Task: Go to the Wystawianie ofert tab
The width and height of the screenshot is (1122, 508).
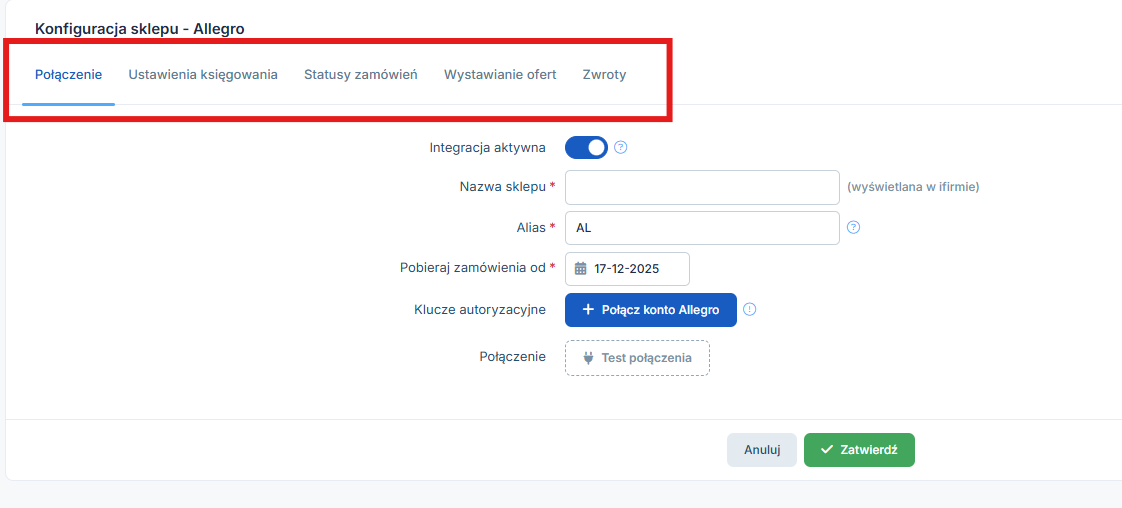Action: coord(500,75)
